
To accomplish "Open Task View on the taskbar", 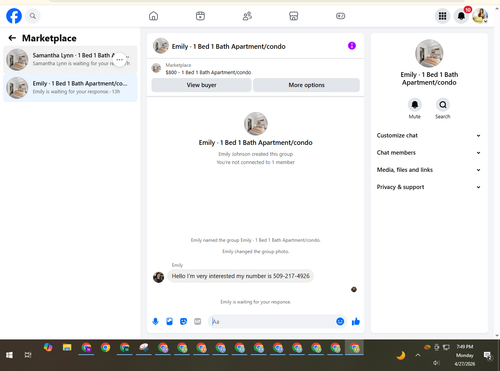I will click(x=28, y=355).
